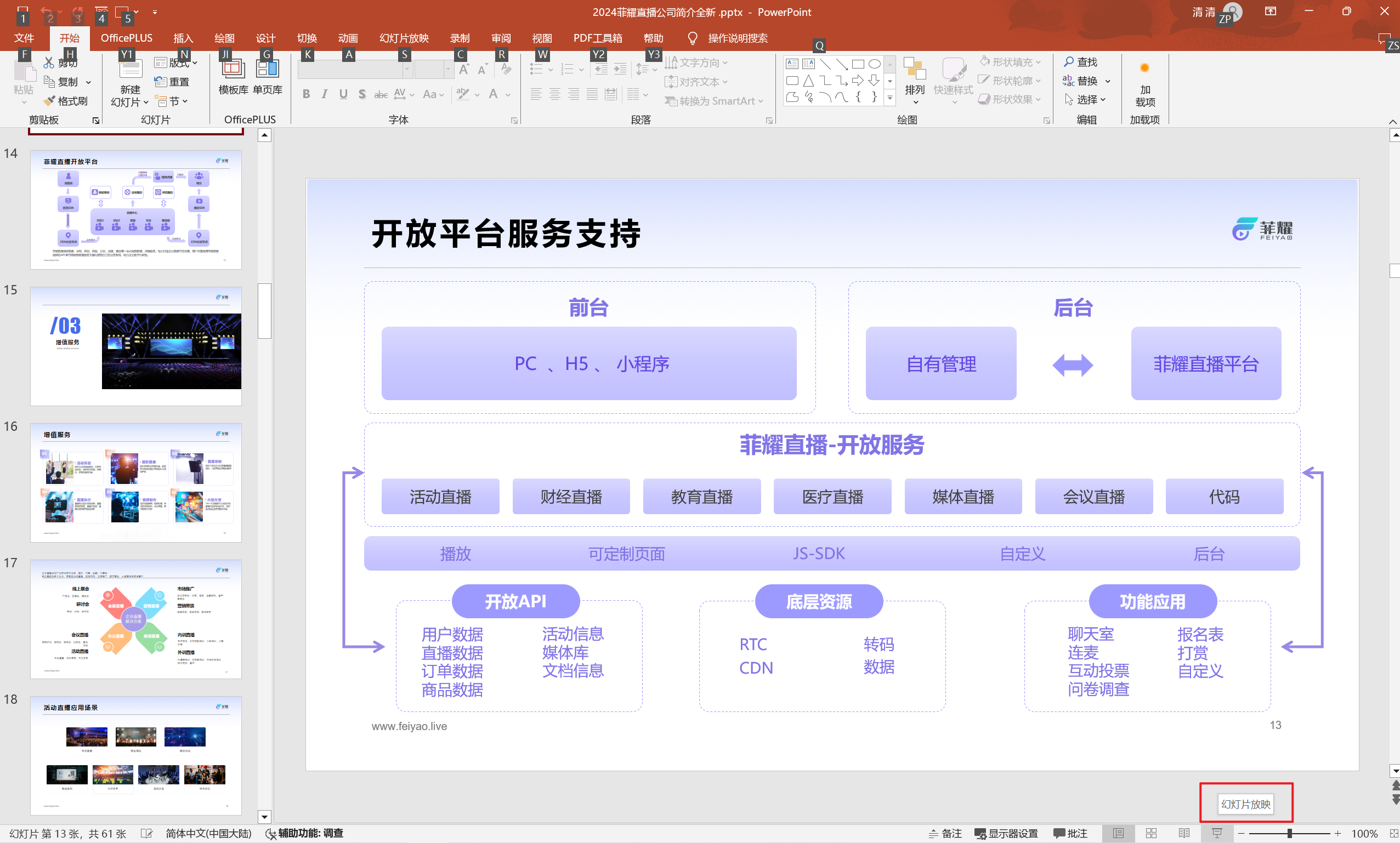Screen dimensions: 1400x843
Task: Toggle the 备注 notes pane
Action: click(945, 833)
